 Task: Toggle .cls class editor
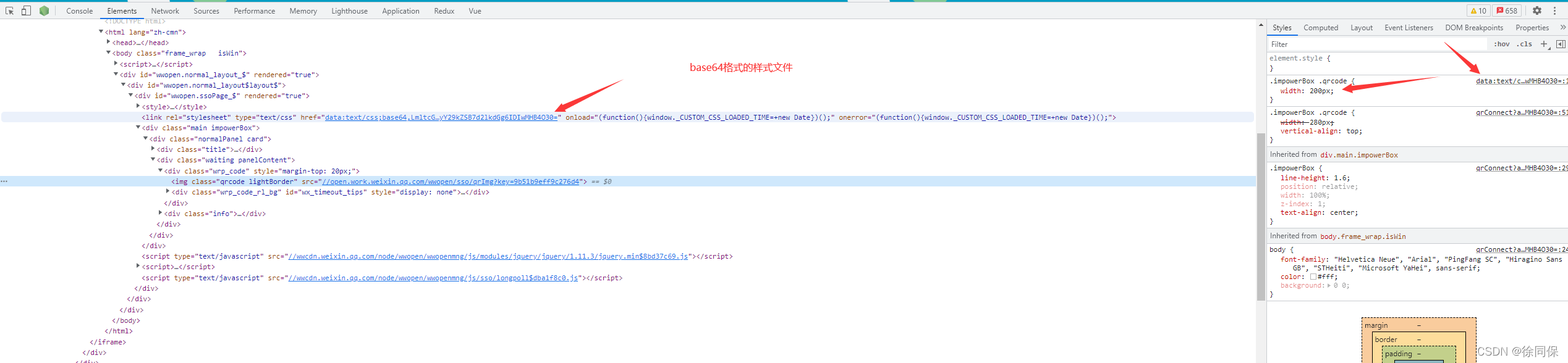pos(1524,44)
